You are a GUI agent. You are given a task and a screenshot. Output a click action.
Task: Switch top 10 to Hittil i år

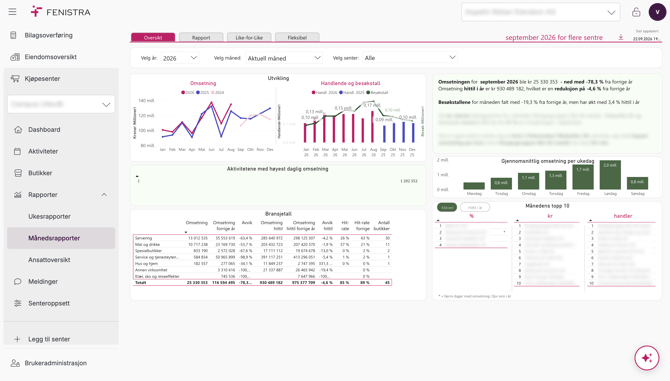click(x=475, y=208)
